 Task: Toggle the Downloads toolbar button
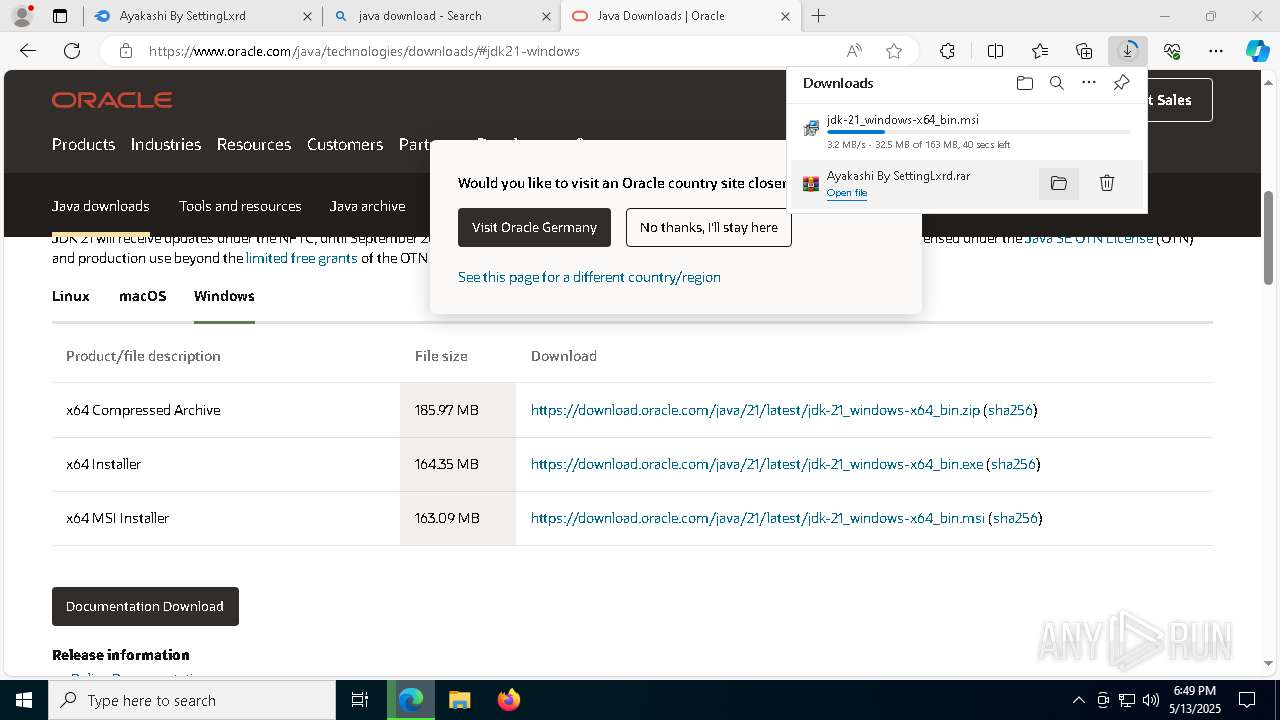1128,51
